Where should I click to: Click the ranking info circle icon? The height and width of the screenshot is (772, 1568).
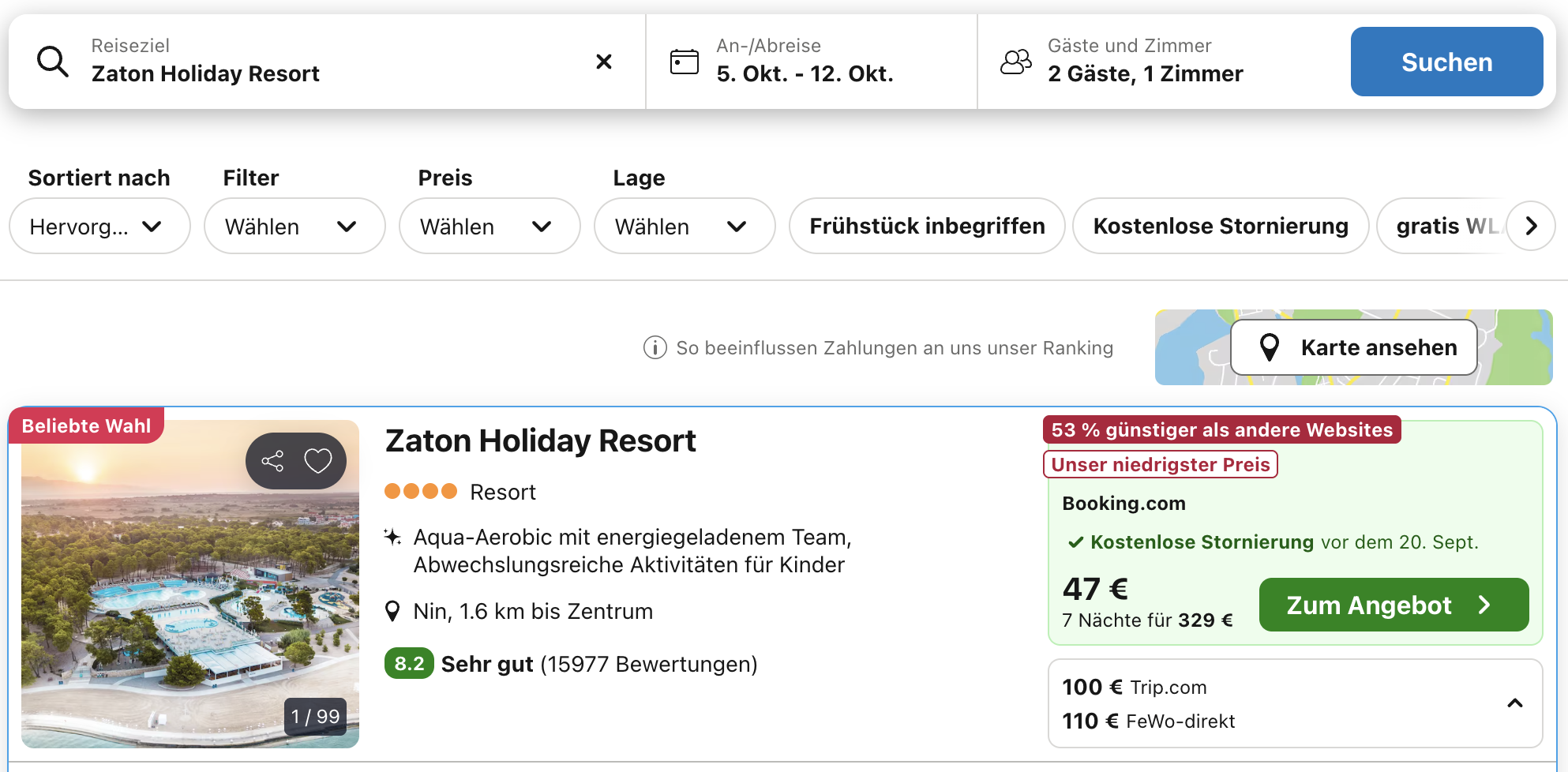[x=655, y=347]
